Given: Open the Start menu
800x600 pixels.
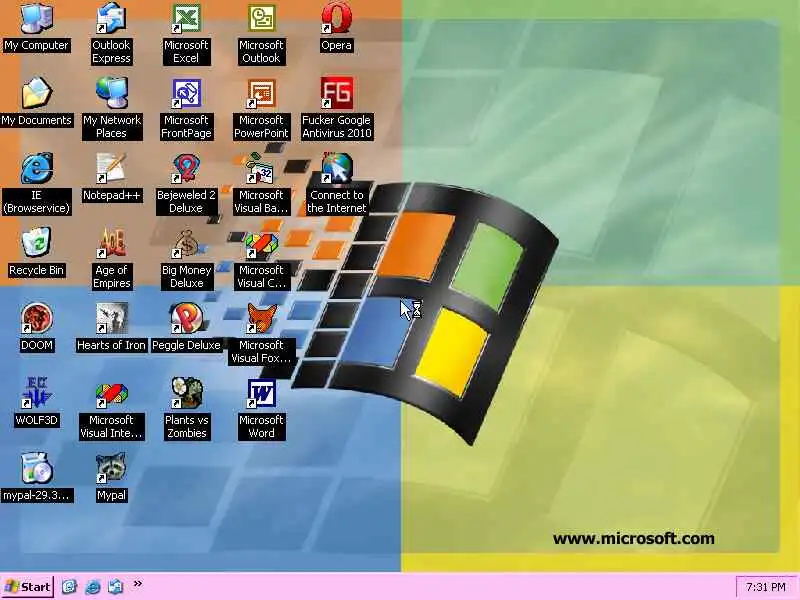Looking at the screenshot, I should point(28,587).
